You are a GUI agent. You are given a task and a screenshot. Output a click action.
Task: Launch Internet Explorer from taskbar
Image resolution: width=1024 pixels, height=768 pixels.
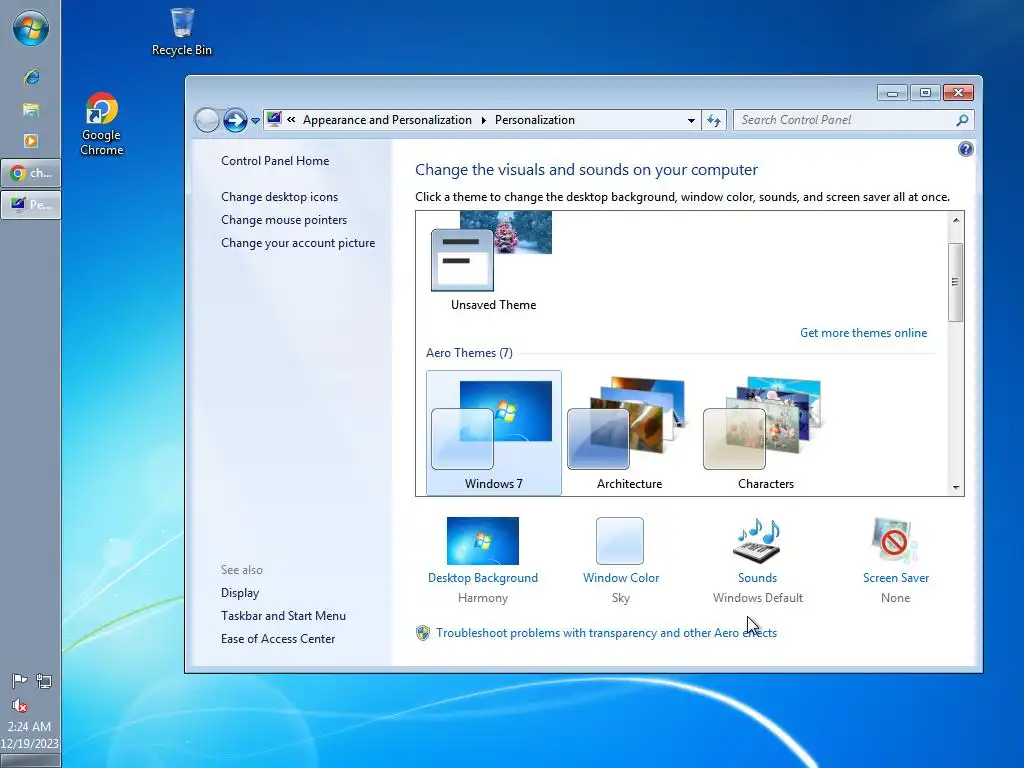(x=31, y=77)
